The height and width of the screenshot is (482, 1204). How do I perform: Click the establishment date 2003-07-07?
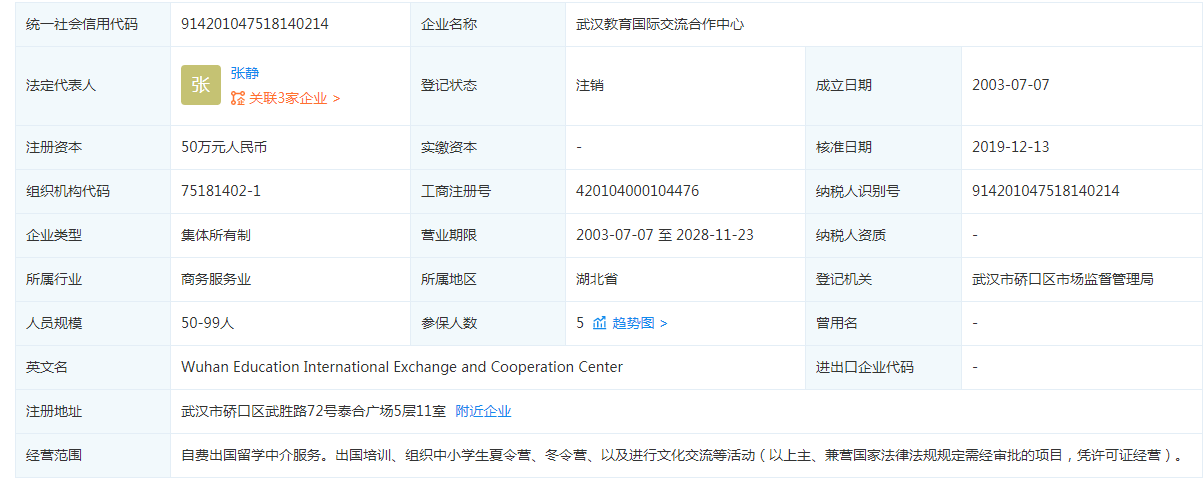pyautogui.click(x=1011, y=85)
